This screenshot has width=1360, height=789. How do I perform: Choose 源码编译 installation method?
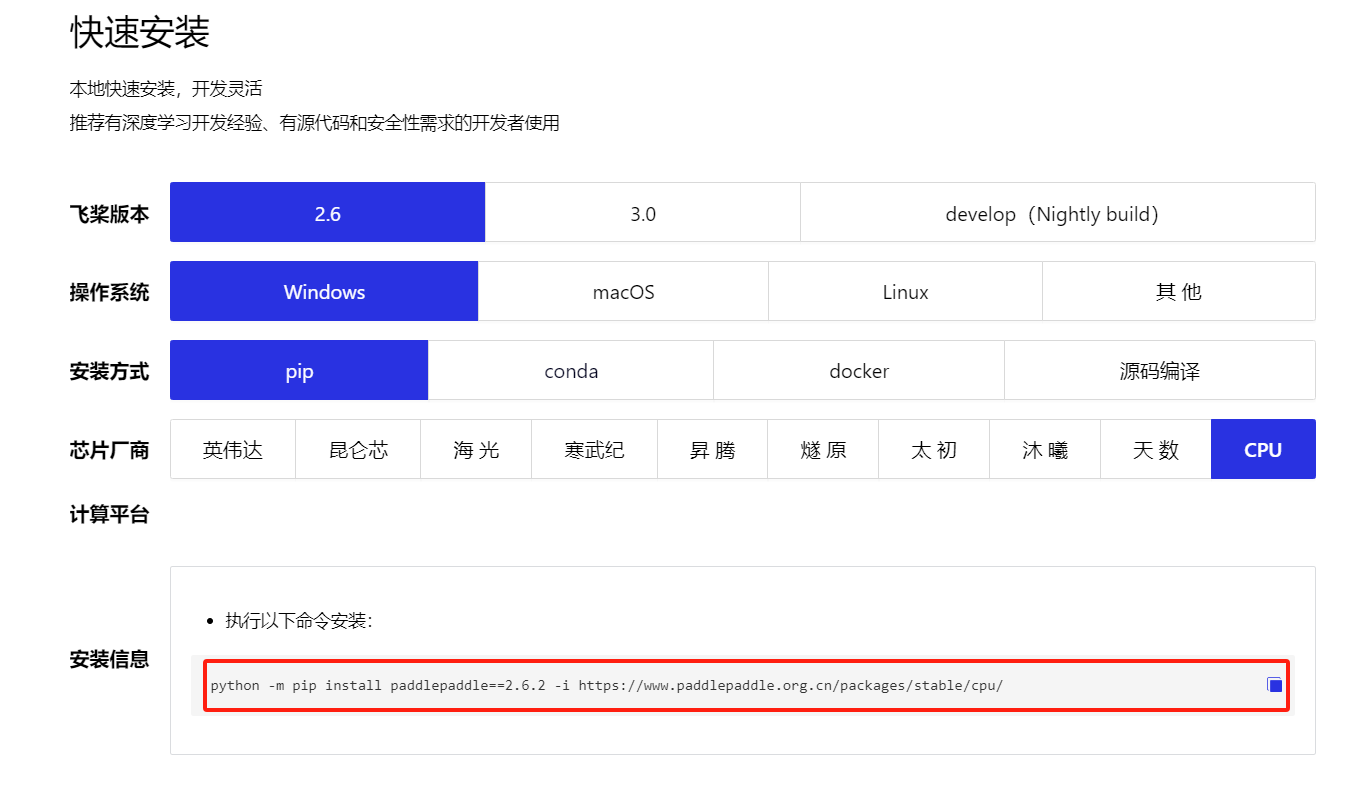(1160, 370)
